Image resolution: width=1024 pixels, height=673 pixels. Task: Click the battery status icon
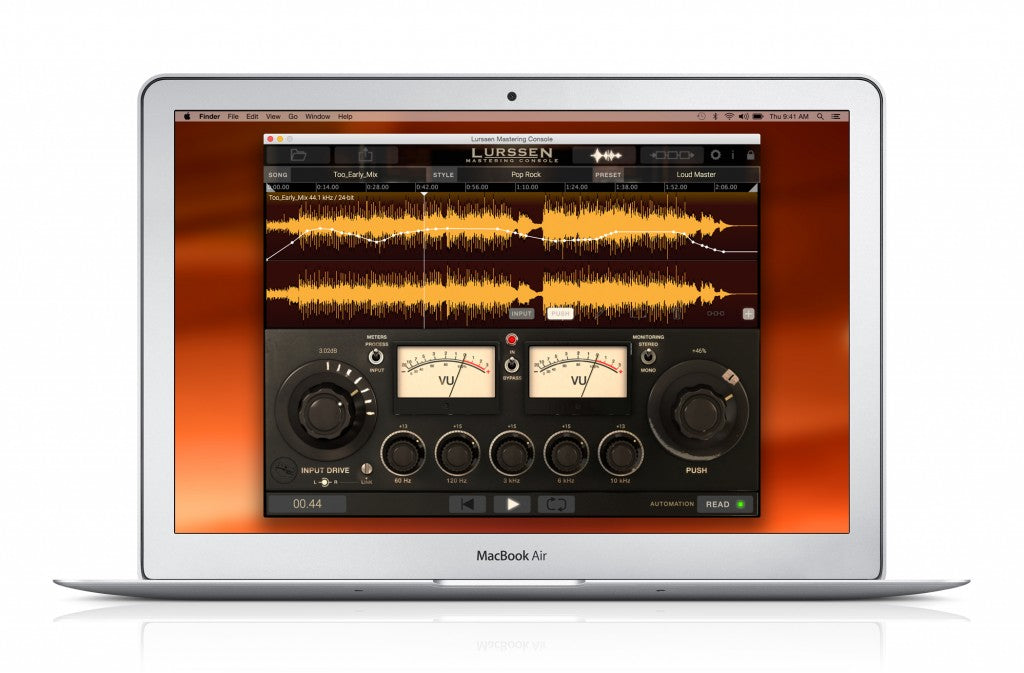(x=758, y=117)
